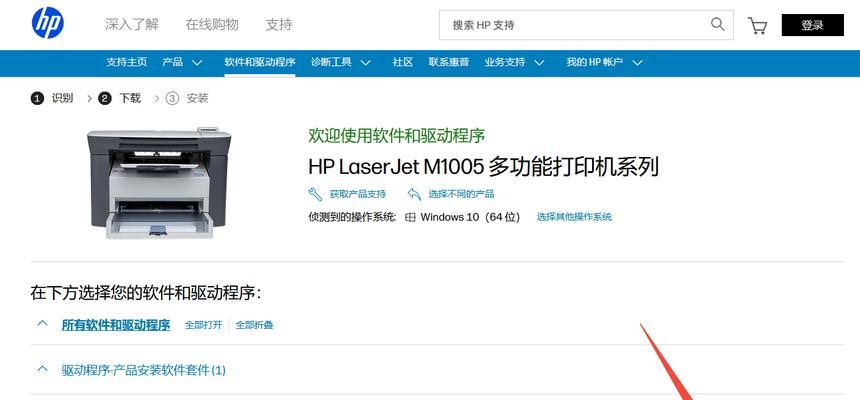This screenshot has height=400, width=860.
Task: Click 所有软件和驱动程序 heading link
Action: tap(116, 325)
